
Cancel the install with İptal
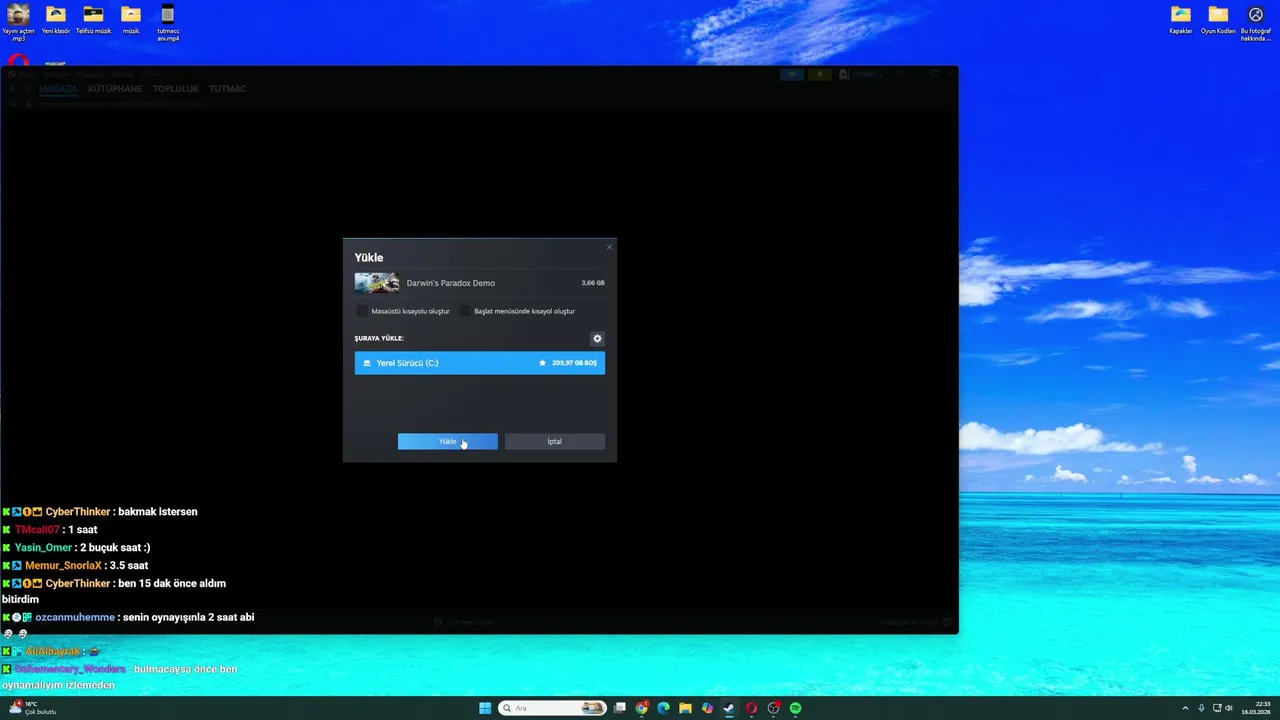click(554, 441)
